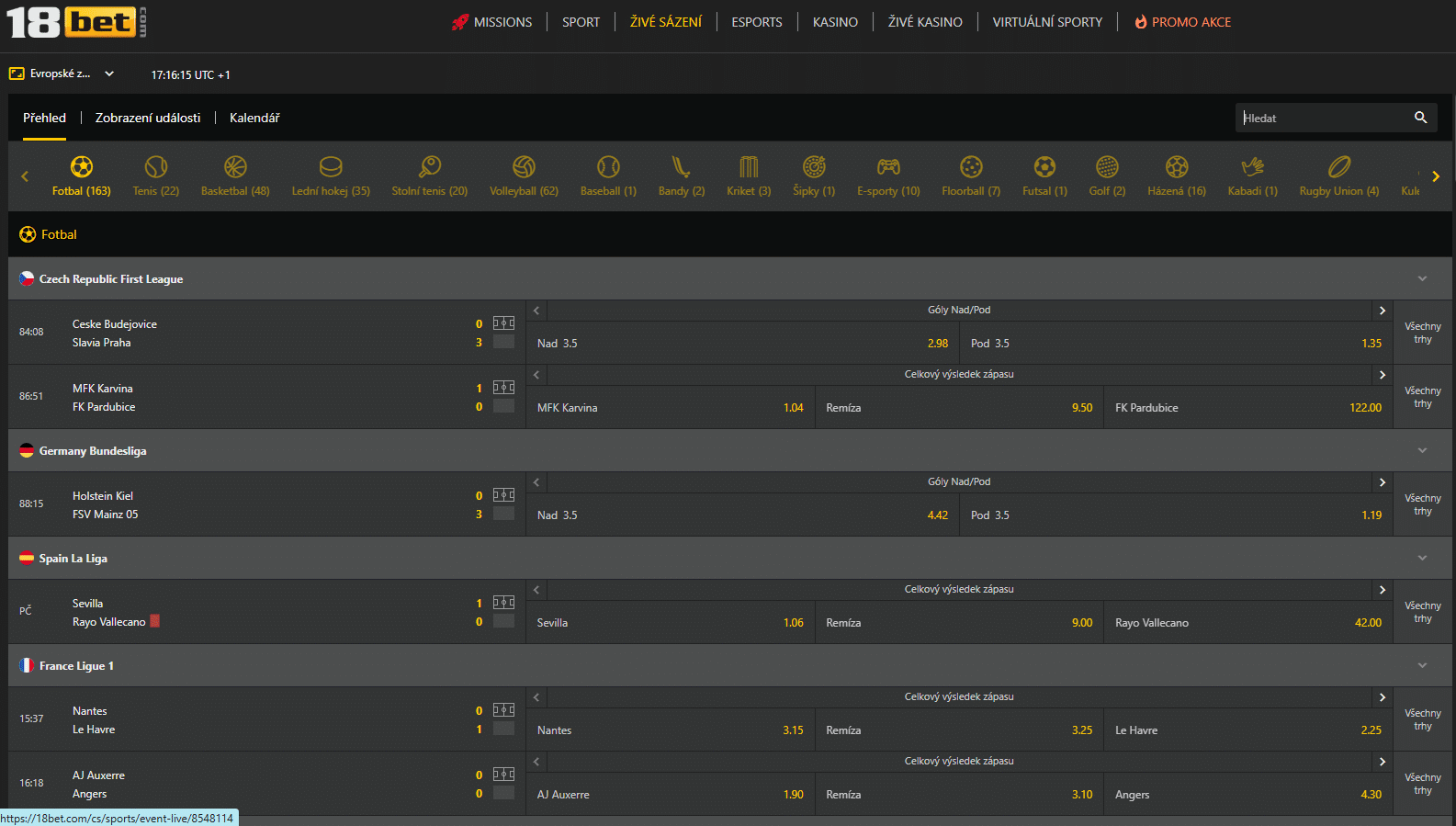Open pitch view for Holstein Kiel match
The image size is (1456, 826).
click(503, 495)
